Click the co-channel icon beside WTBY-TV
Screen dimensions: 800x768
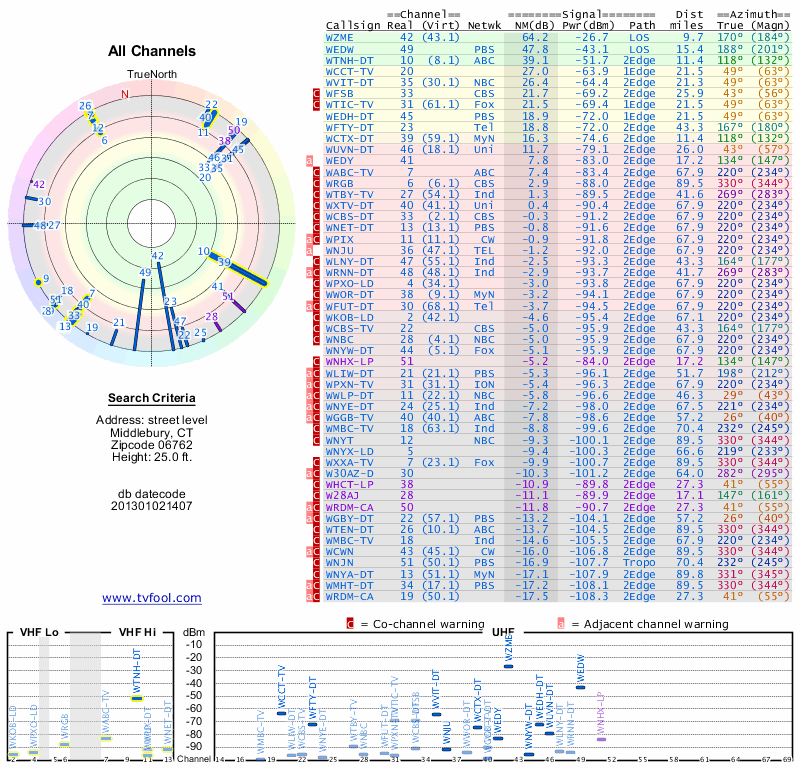[316, 194]
